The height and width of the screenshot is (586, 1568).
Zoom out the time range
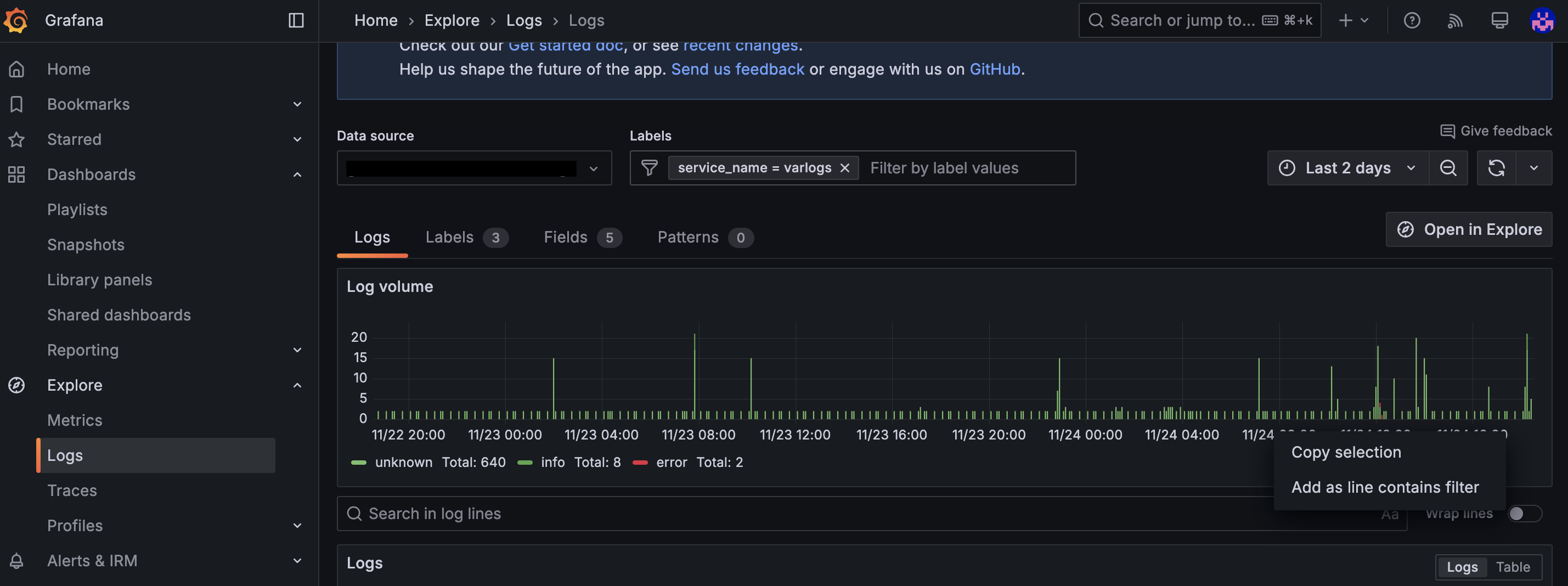coord(1448,167)
